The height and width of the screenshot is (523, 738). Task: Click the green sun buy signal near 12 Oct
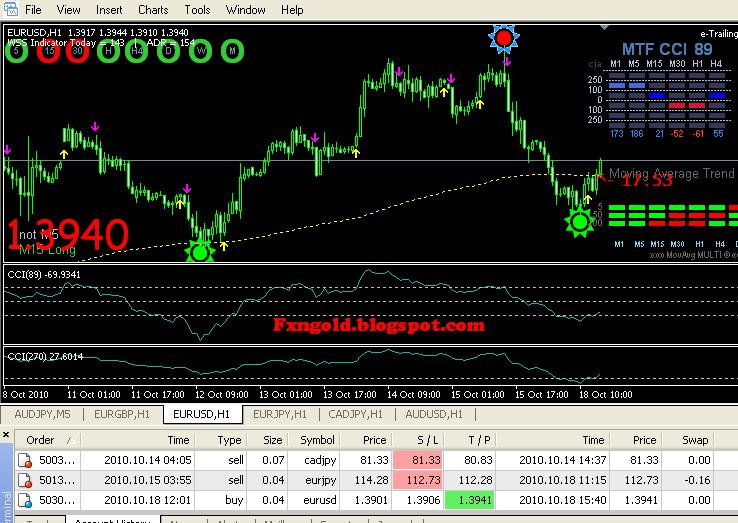tap(200, 252)
